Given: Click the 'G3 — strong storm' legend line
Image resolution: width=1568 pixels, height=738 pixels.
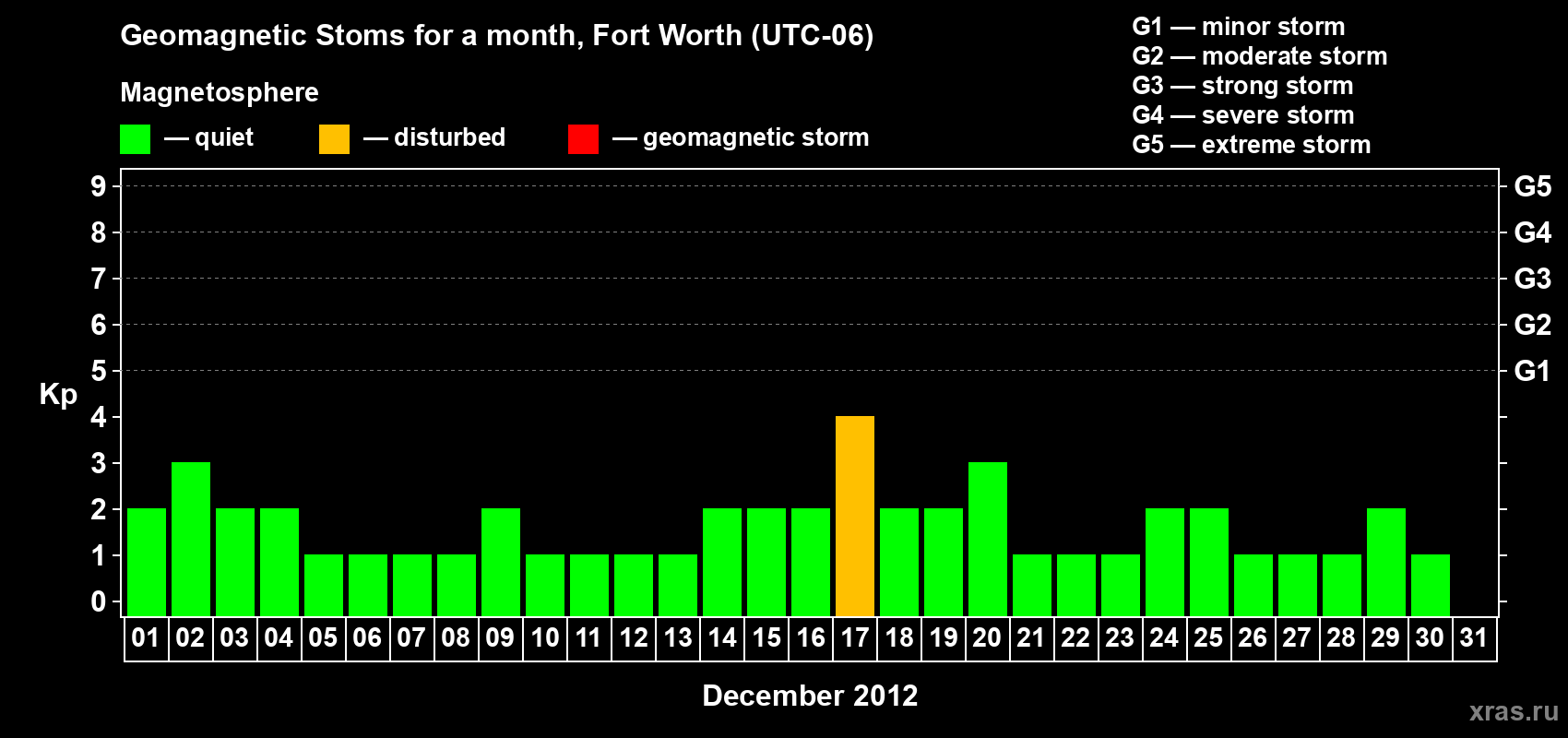Looking at the screenshot, I should click(1242, 86).
